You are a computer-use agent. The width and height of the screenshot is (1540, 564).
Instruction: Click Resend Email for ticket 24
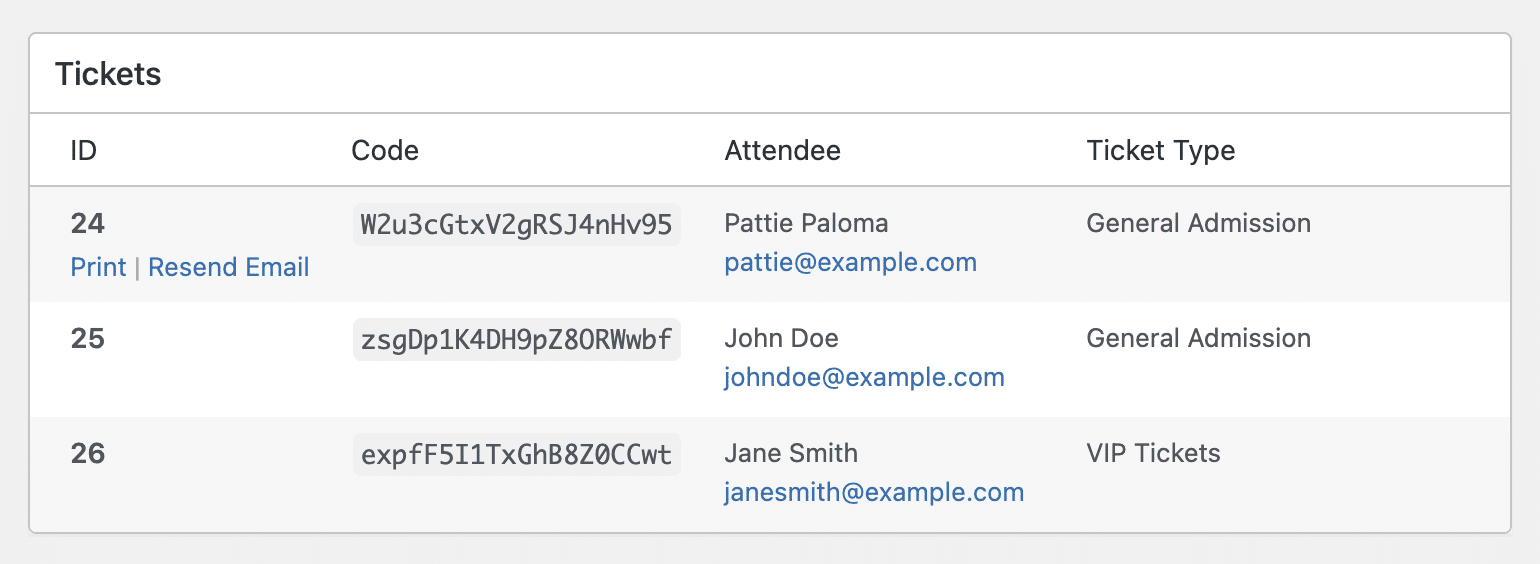tap(229, 267)
